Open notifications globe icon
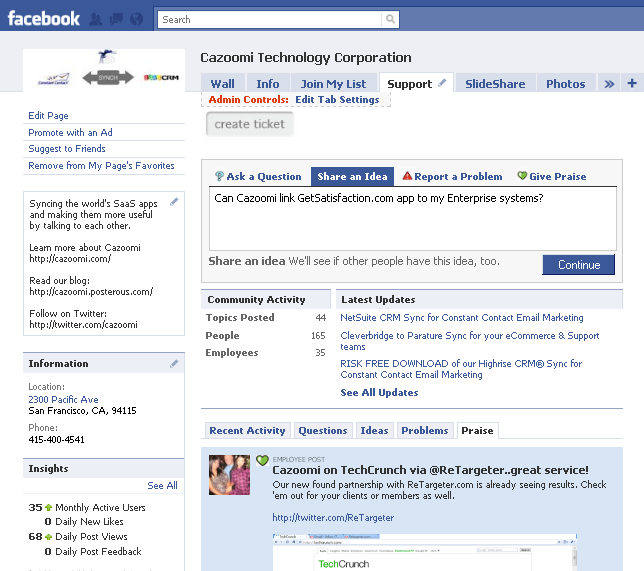 tap(136, 19)
